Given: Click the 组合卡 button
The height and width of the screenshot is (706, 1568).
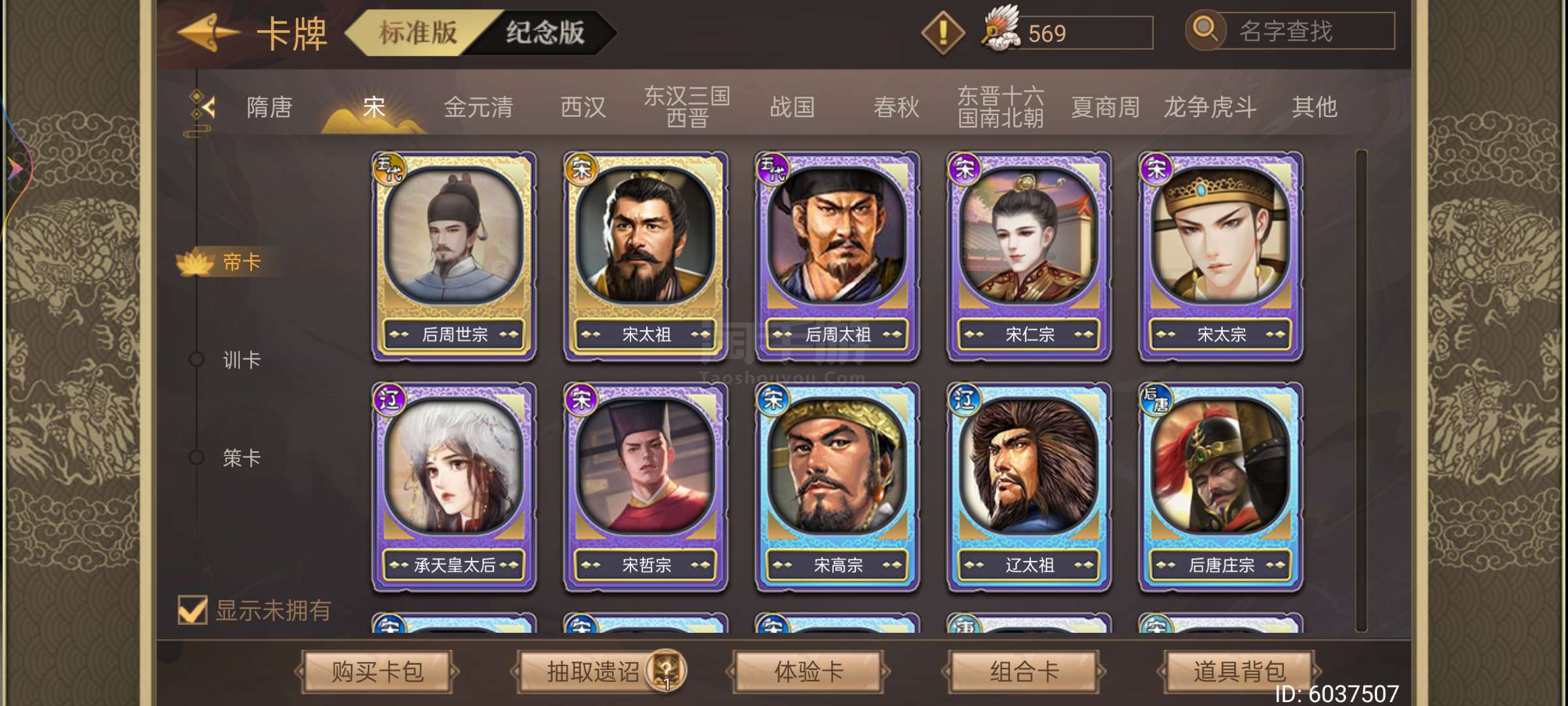Looking at the screenshot, I should pyautogui.click(x=1024, y=671).
